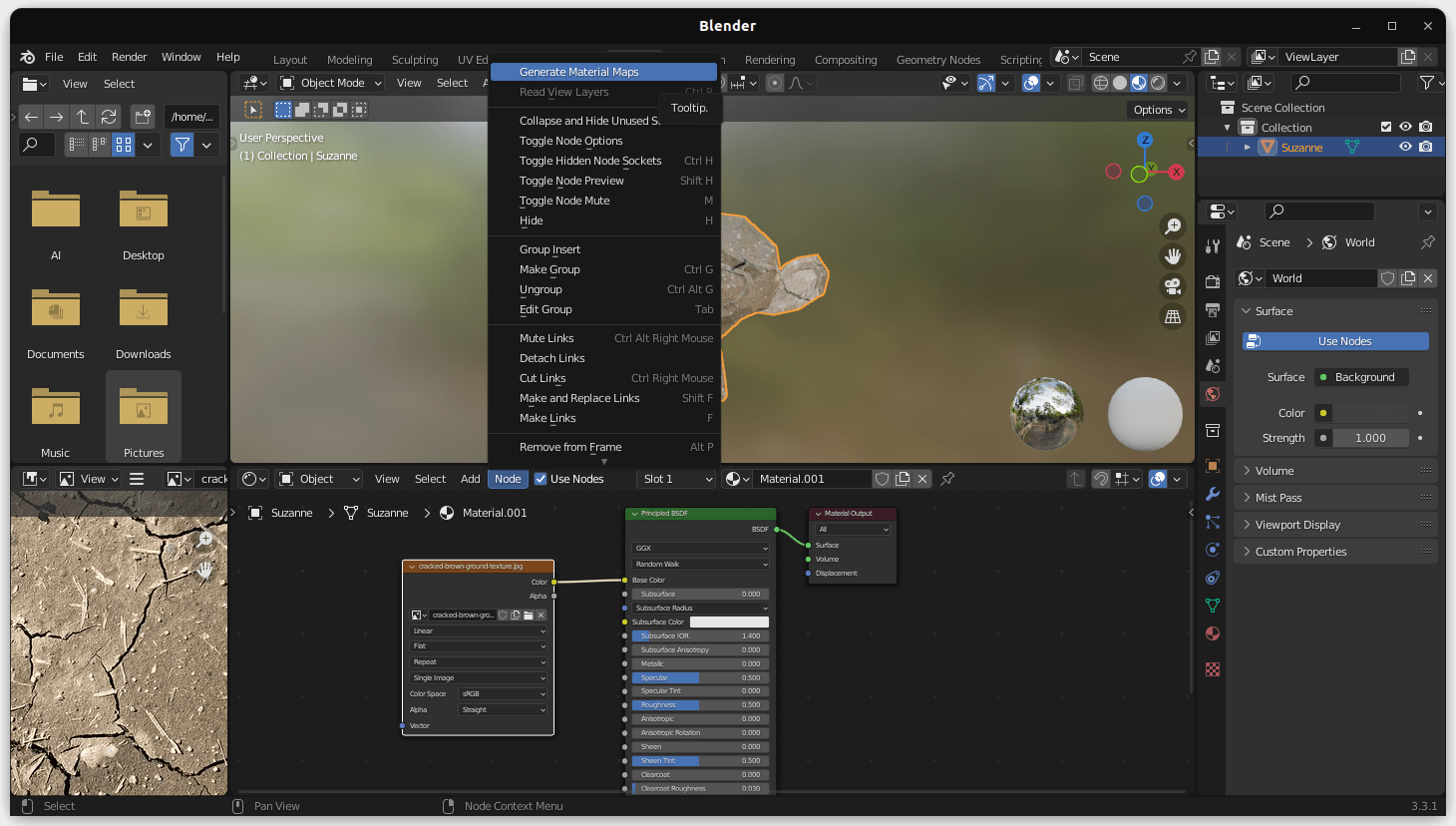Click the viewport pan hand gizmo
Viewport: 1456px width, 826px height.
pos(1173,256)
